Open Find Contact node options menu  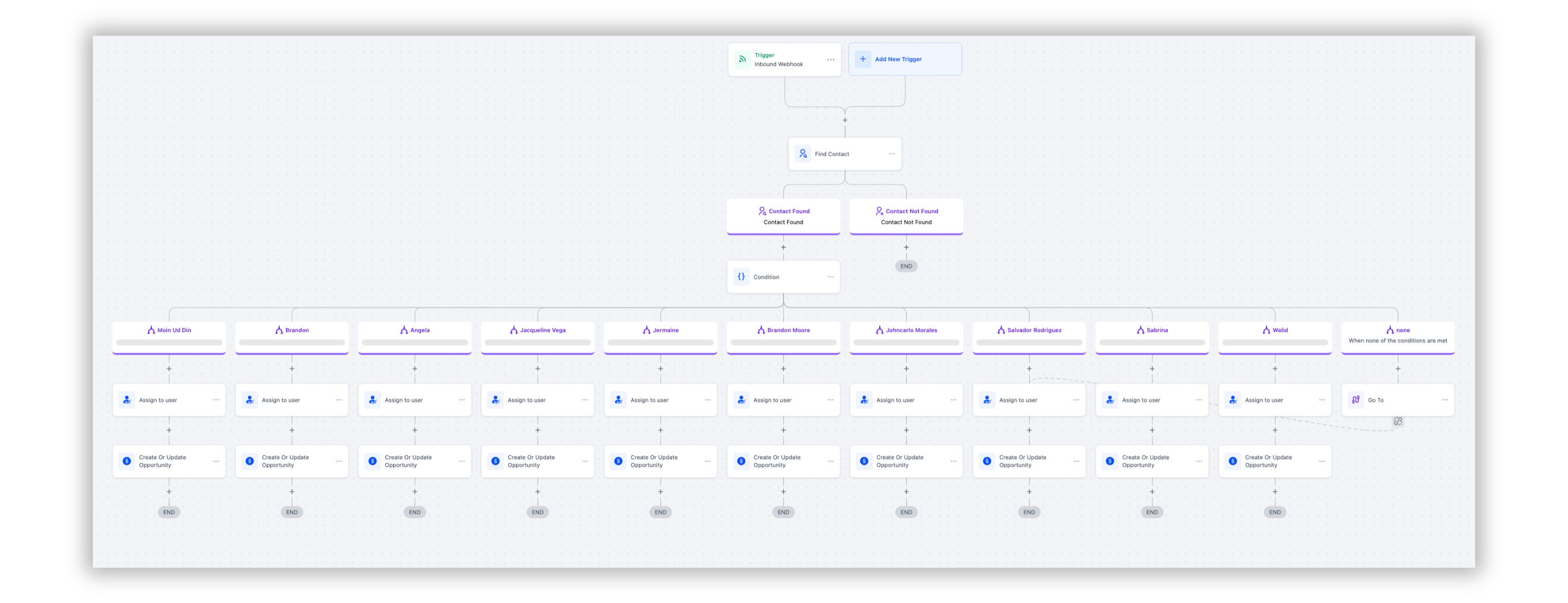click(x=891, y=154)
